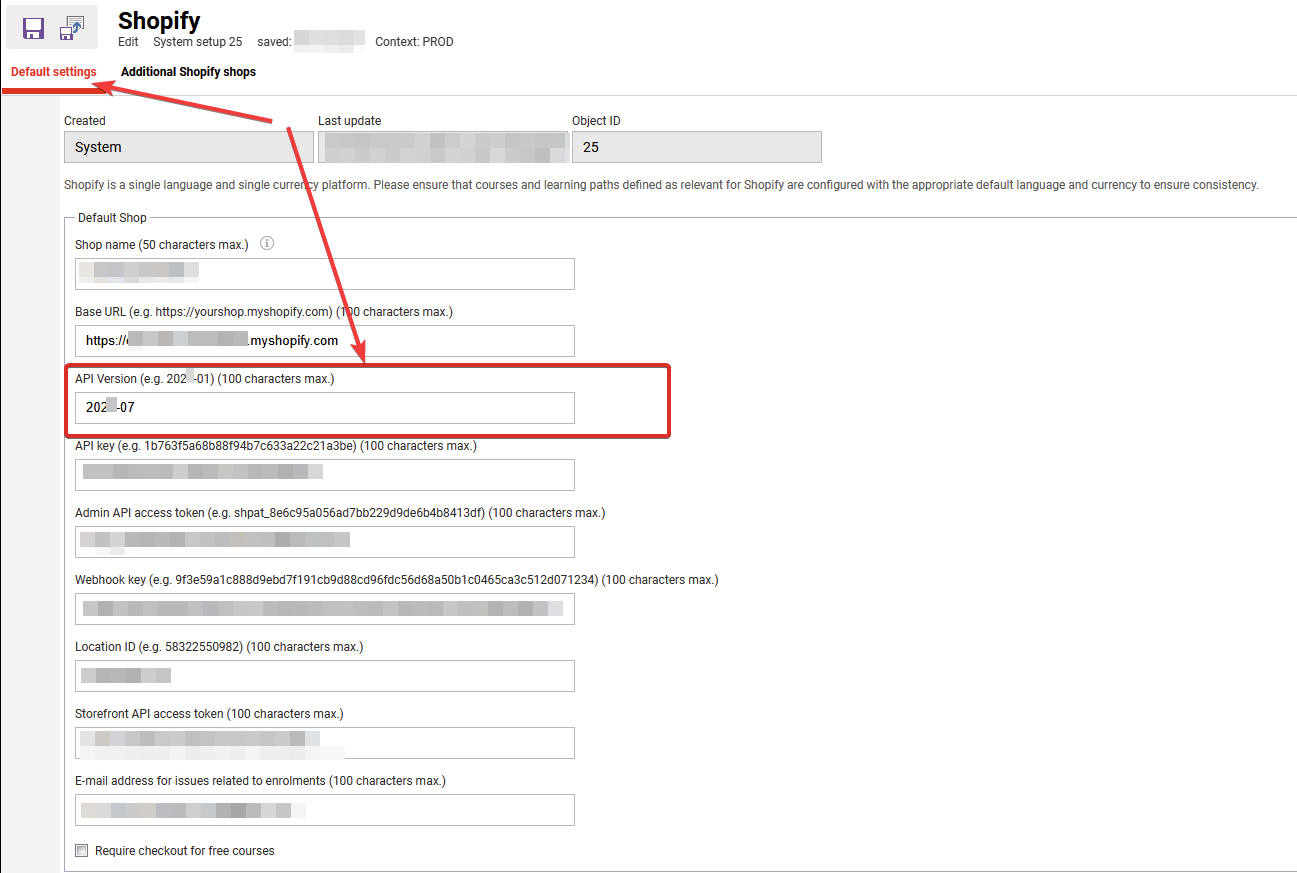
Task: Click the Admin API access token field
Action: [324, 541]
